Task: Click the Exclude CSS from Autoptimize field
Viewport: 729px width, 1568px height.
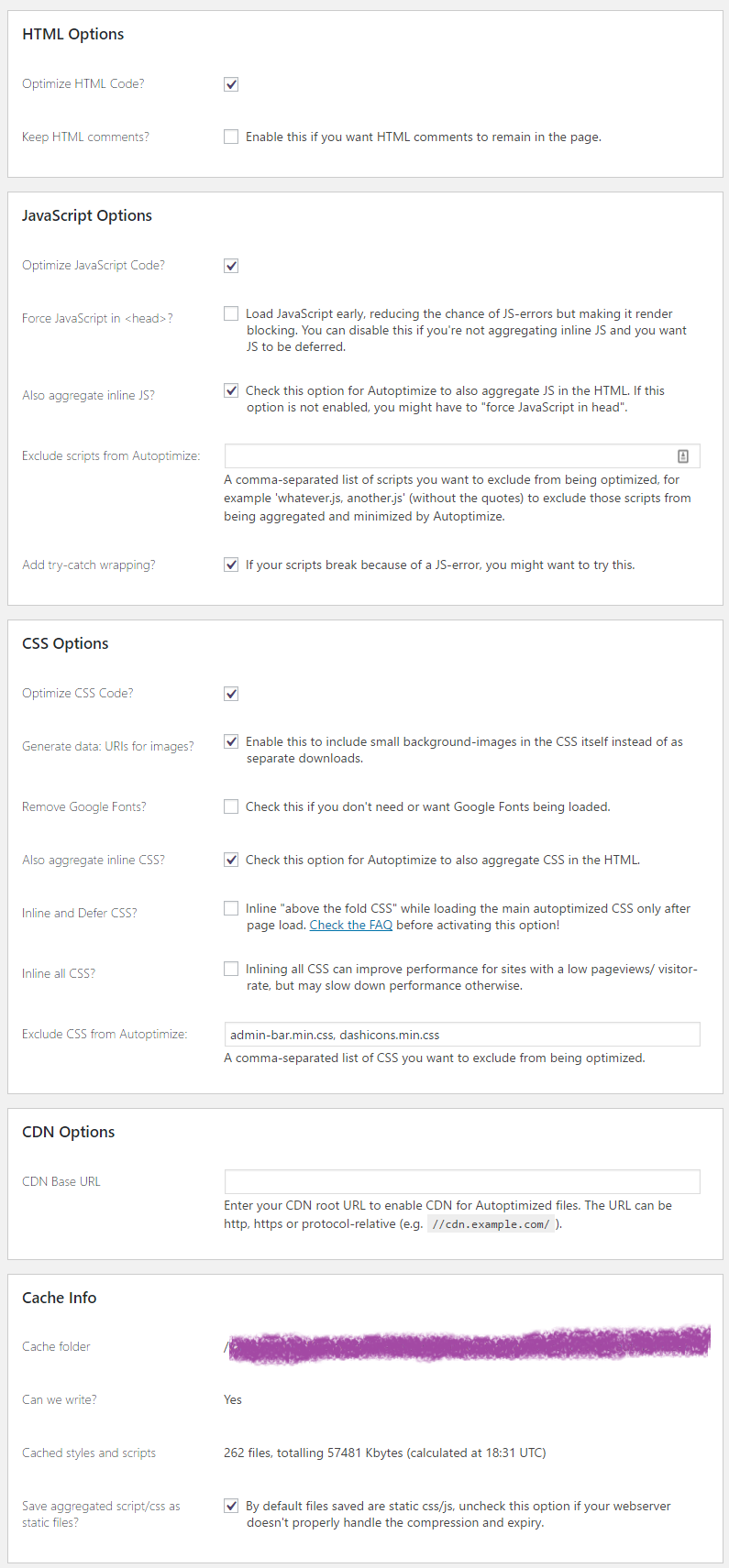Action: point(462,1035)
